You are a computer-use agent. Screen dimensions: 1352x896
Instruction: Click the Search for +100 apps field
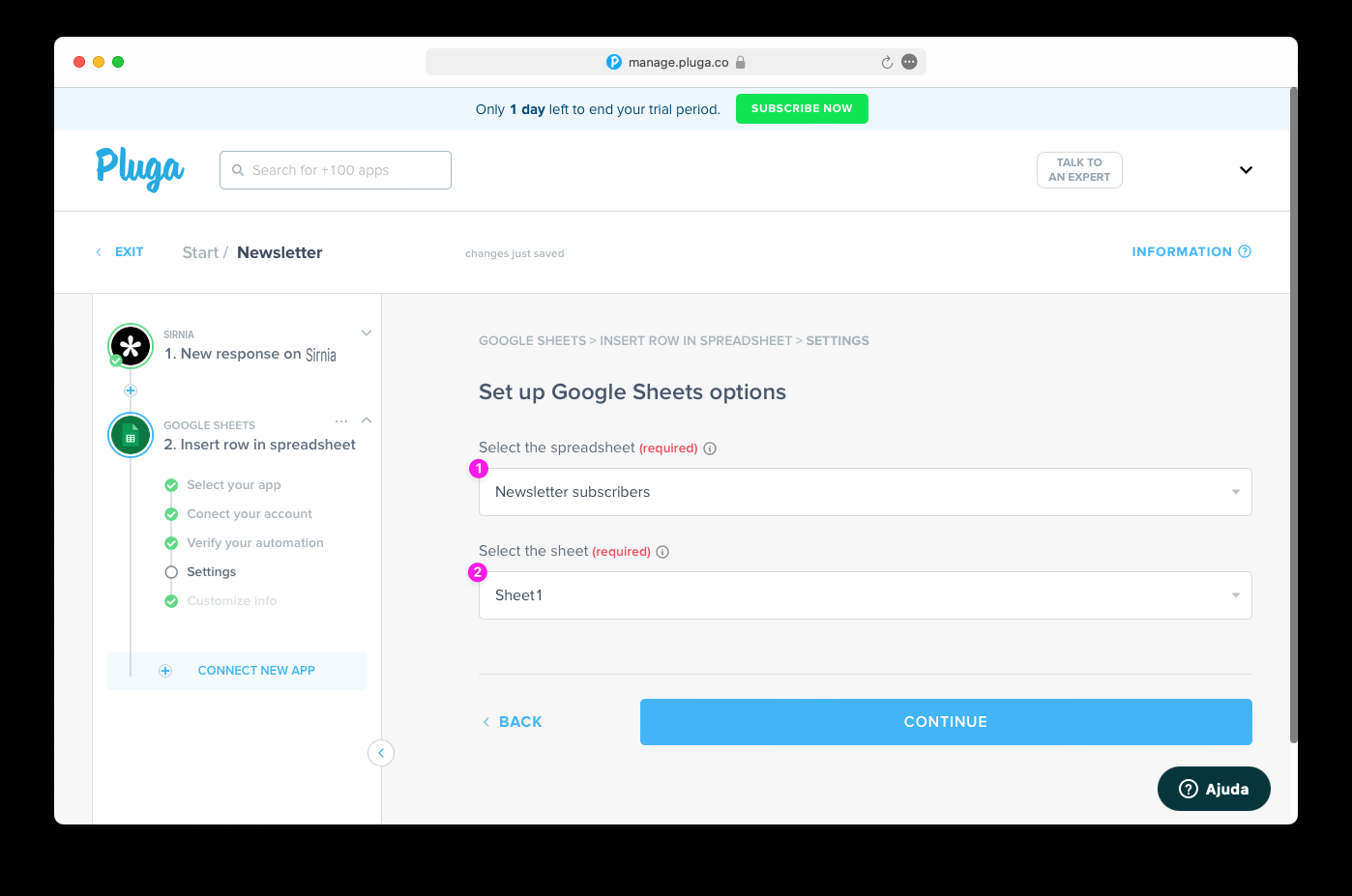click(x=336, y=170)
